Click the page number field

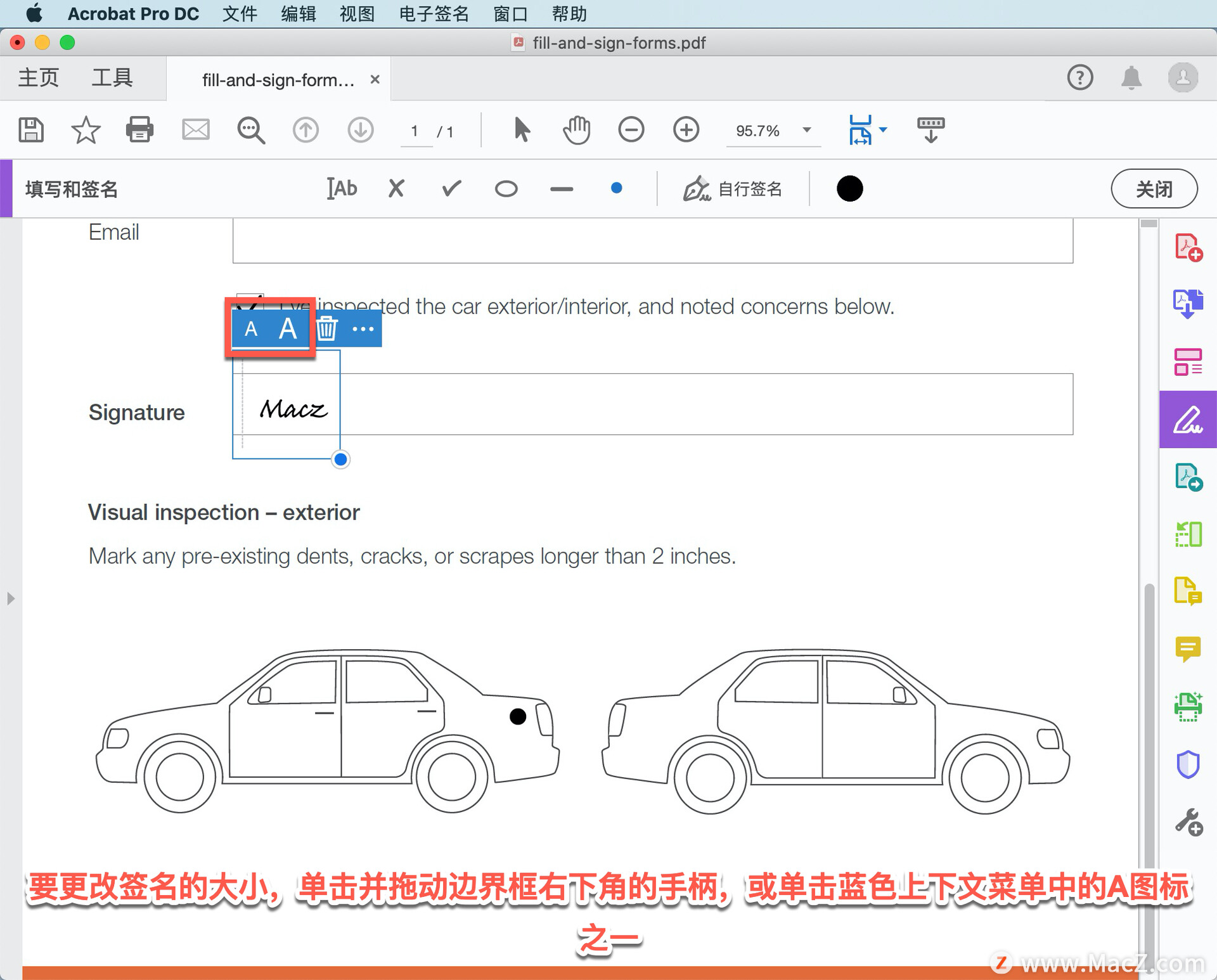pos(415,131)
